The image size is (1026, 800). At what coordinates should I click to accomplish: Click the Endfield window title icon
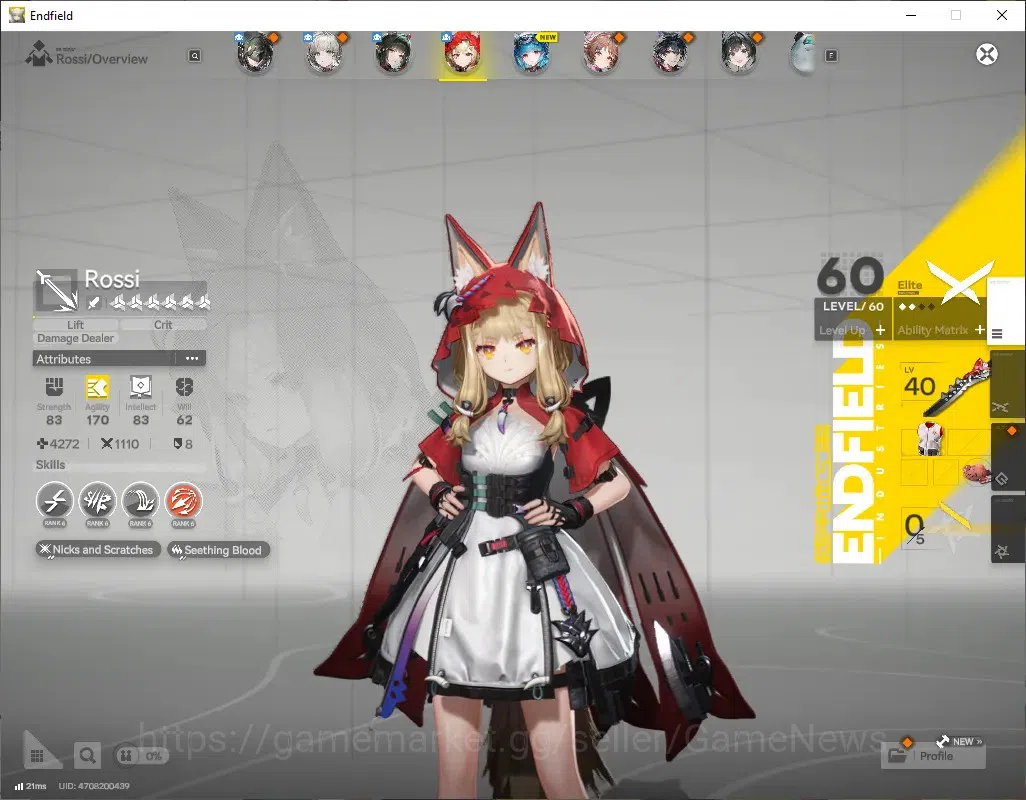coord(16,15)
